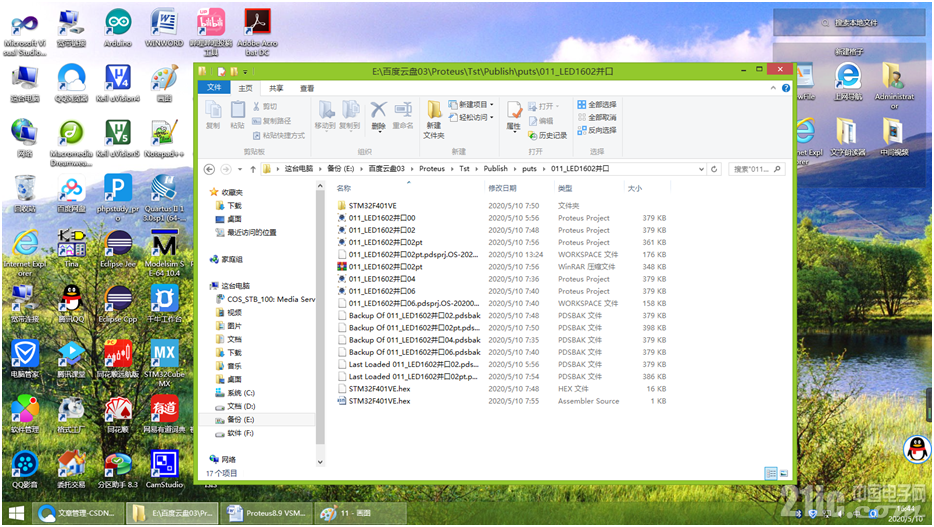Open the quick access toolbar customize arrow
Screen dimensions: 934x527
245,72
